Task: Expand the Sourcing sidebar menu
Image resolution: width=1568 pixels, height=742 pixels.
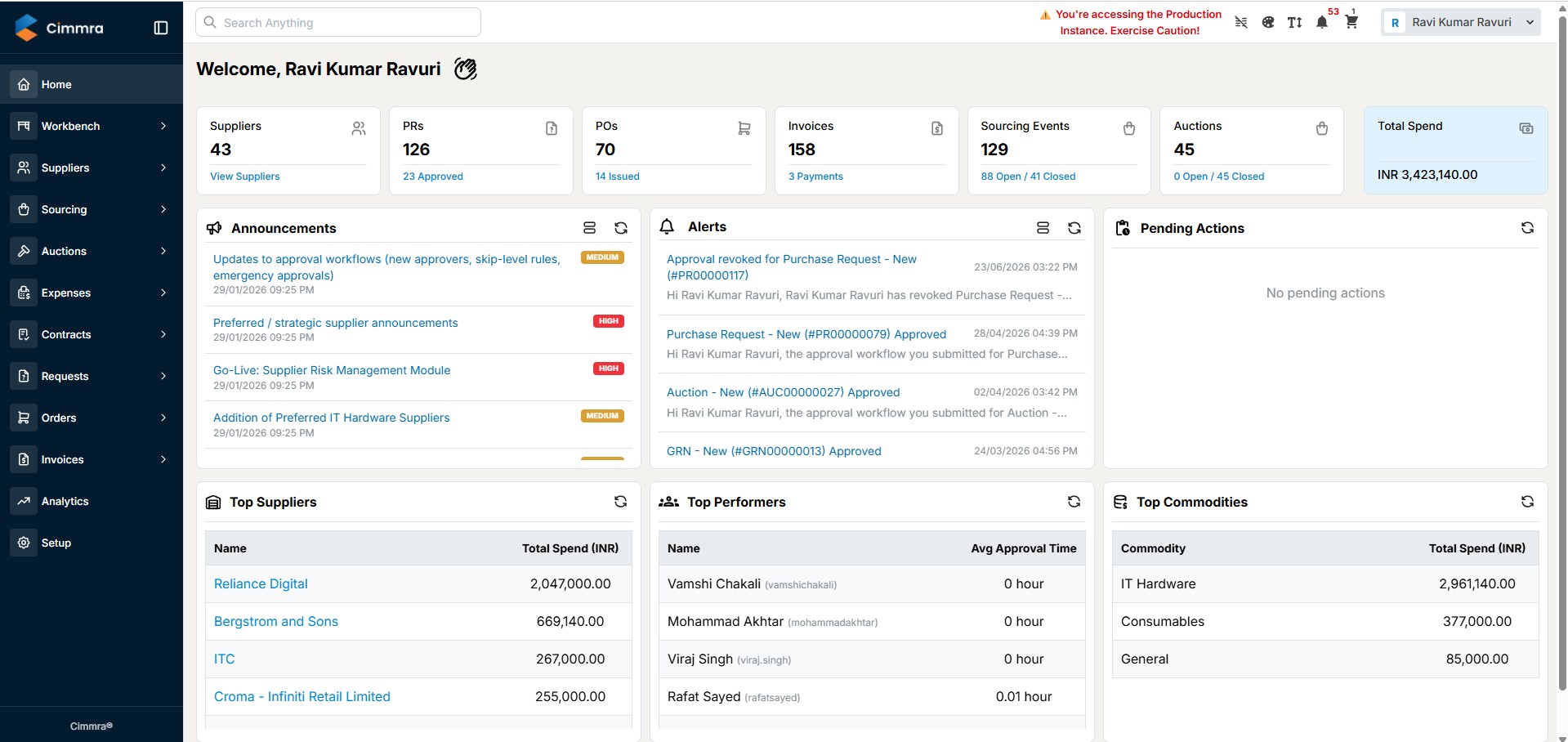Action: pyautogui.click(x=92, y=209)
